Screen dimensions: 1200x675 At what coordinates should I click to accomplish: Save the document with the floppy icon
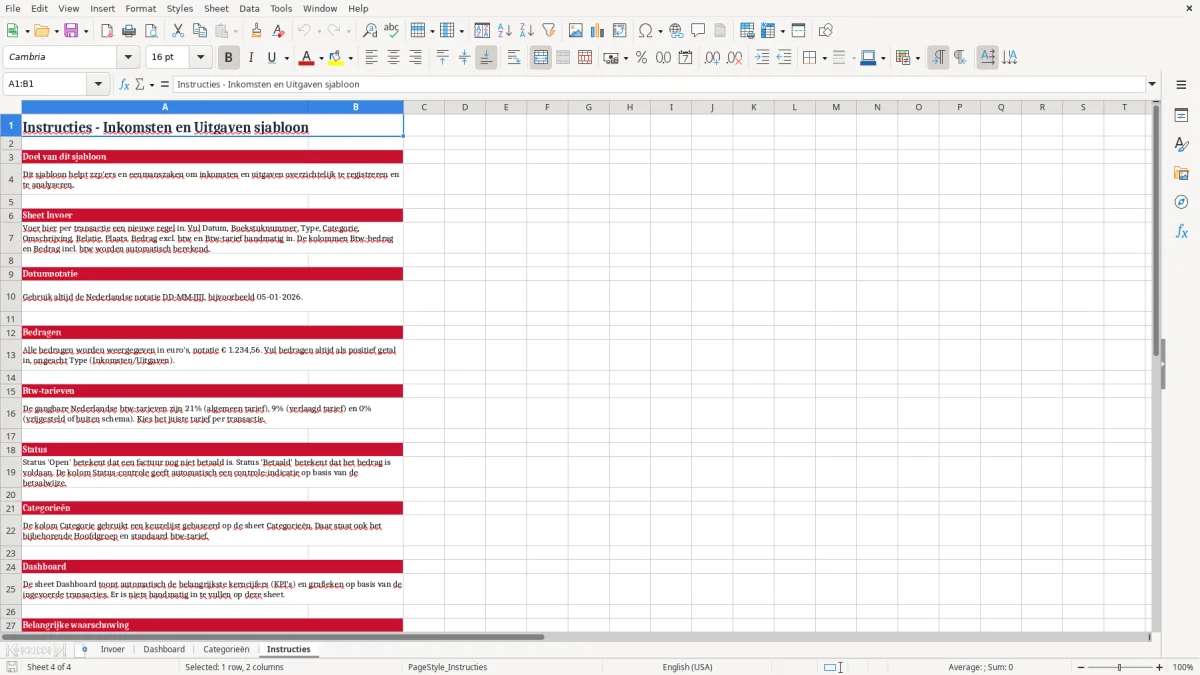pyautogui.click(x=71, y=31)
